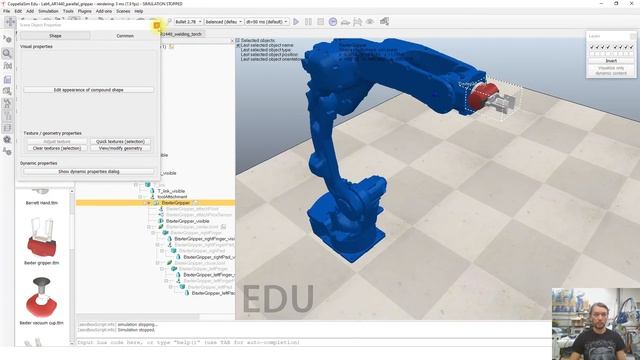Click the bottom-most icon in left sidebar
The width and height of the screenshot is (640, 360).
pos(7,152)
